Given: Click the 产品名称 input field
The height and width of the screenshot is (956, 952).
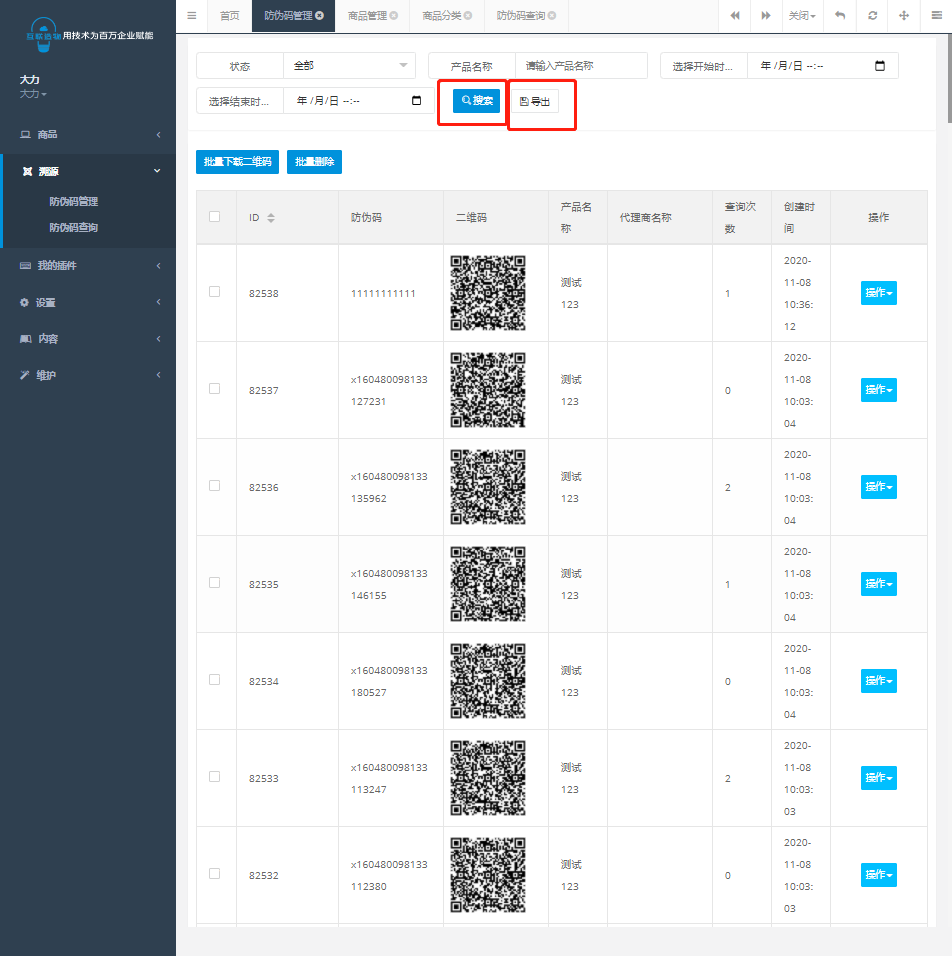Looking at the screenshot, I should pyautogui.click(x=581, y=66).
